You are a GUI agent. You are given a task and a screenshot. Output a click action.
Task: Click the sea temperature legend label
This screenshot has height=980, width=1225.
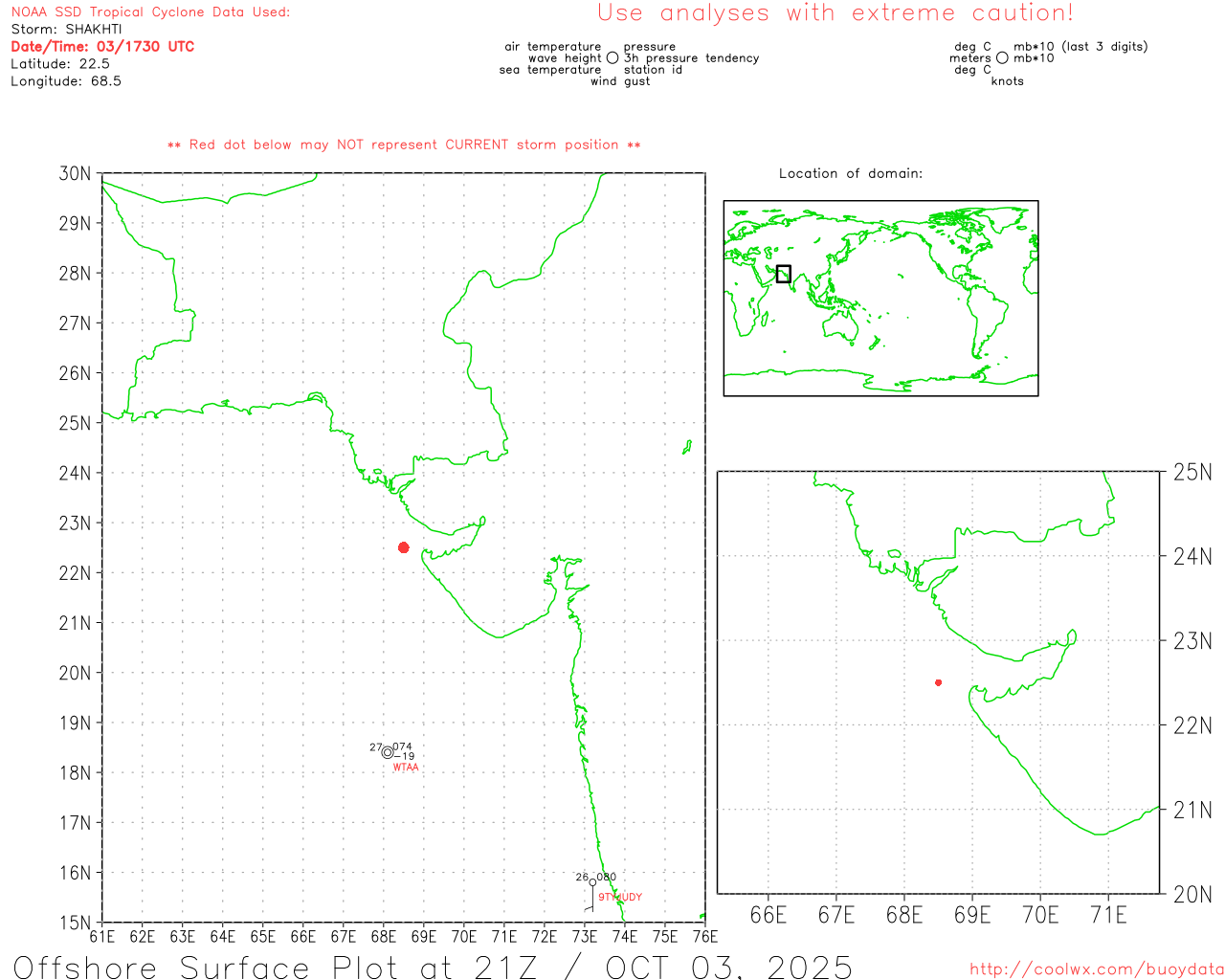[550, 70]
